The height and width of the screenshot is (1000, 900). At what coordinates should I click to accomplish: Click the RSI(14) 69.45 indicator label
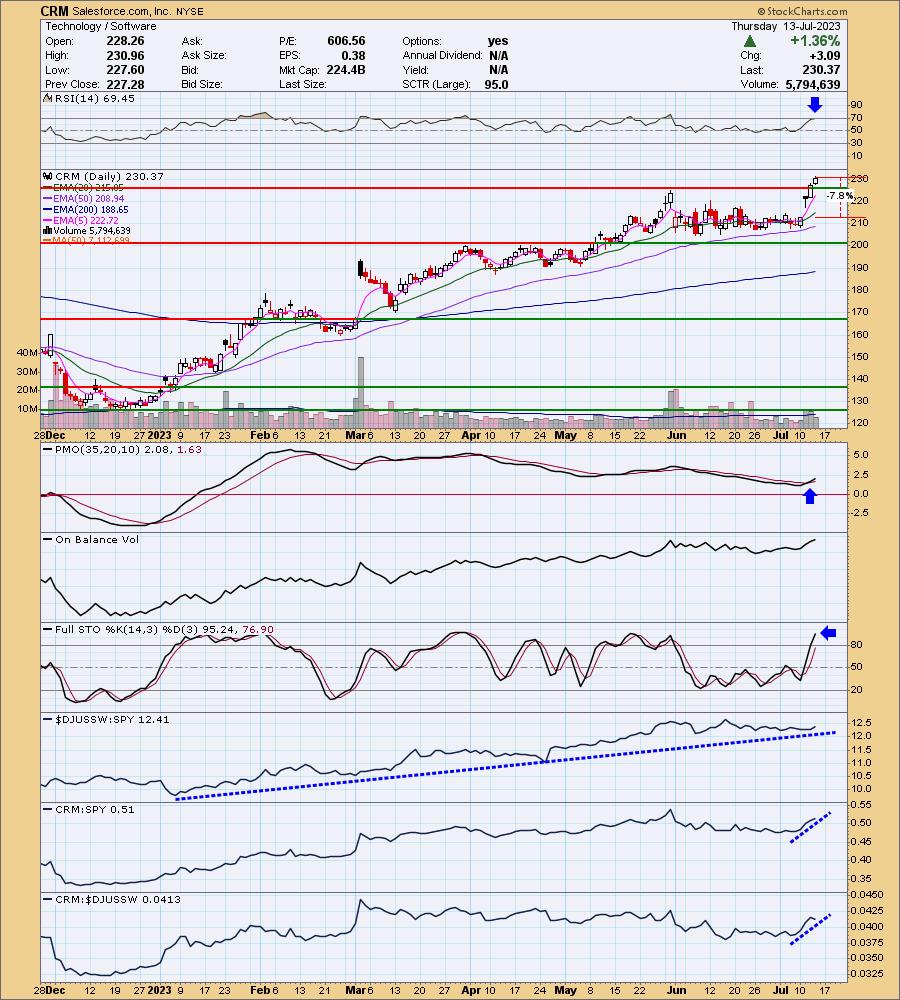(x=95, y=98)
